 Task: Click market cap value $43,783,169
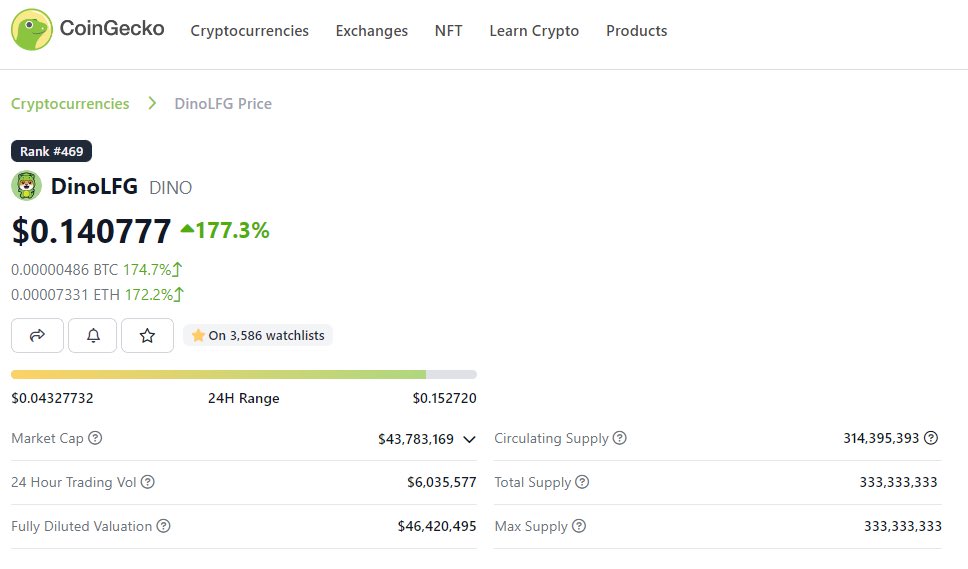(x=416, y=439)
